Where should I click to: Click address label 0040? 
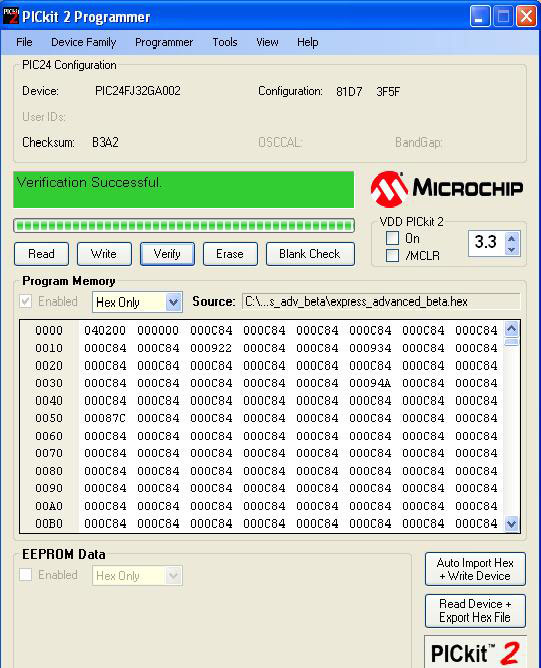(49, 400)
